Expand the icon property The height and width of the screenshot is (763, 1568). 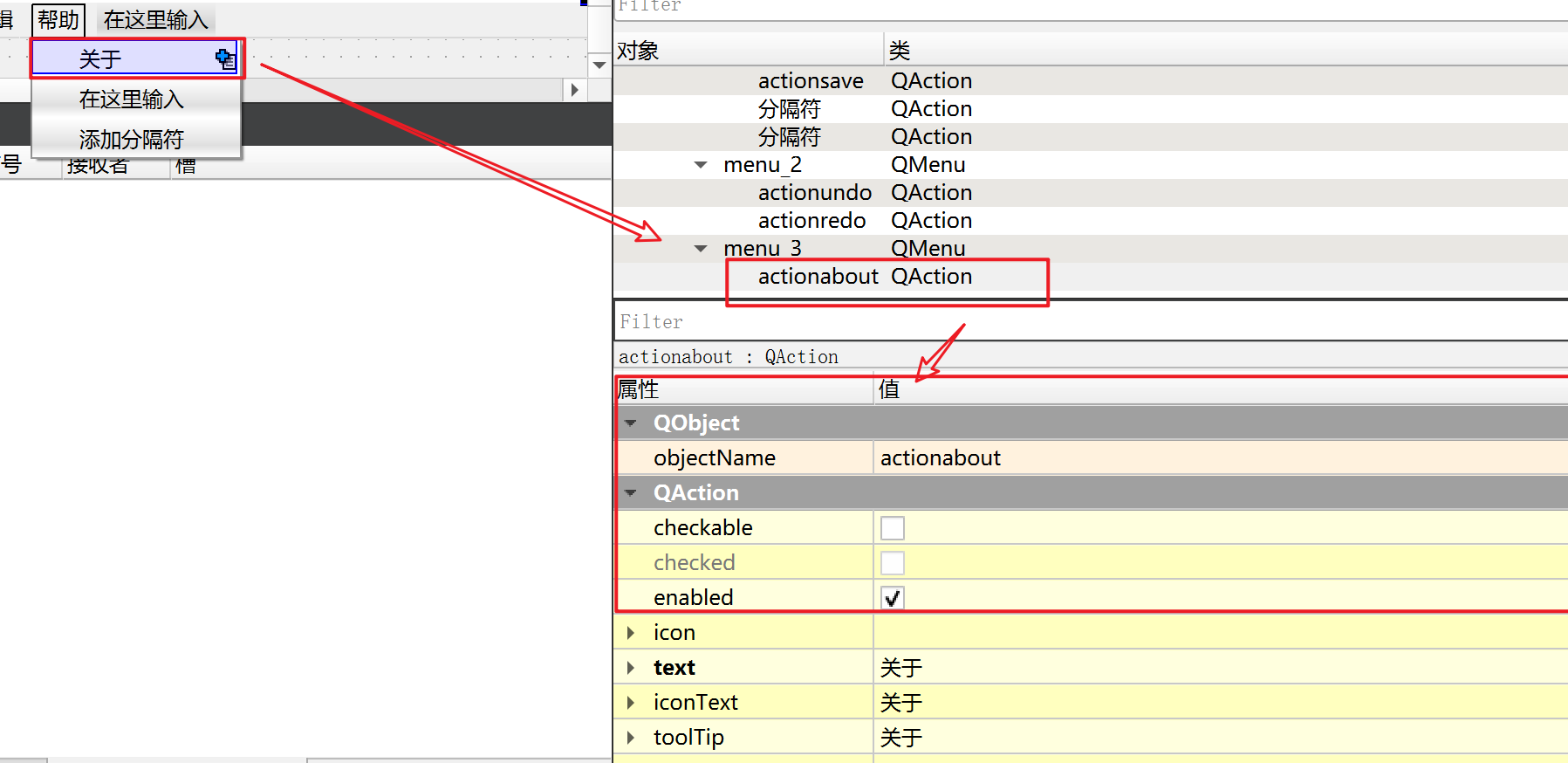pyautogui.click(x=630, y=632)
